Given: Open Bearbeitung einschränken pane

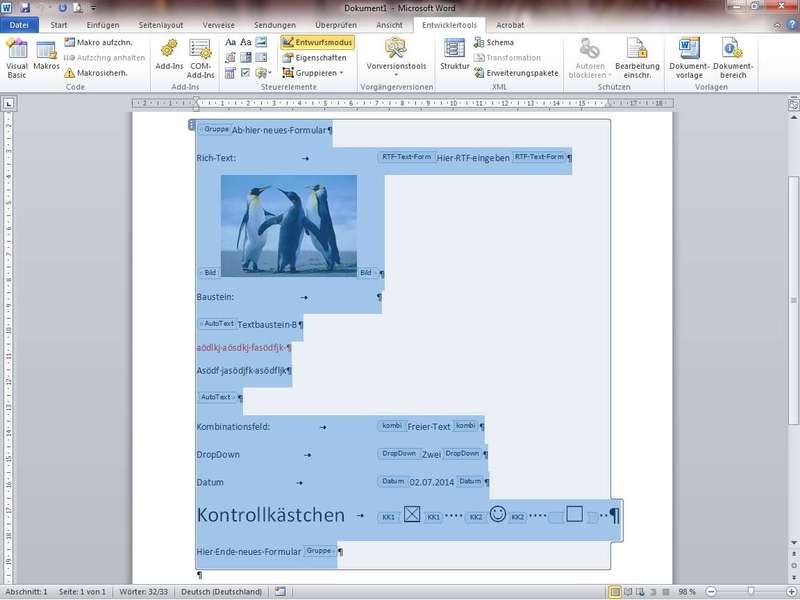Looking at the screenshot, I should pos(637,56).
